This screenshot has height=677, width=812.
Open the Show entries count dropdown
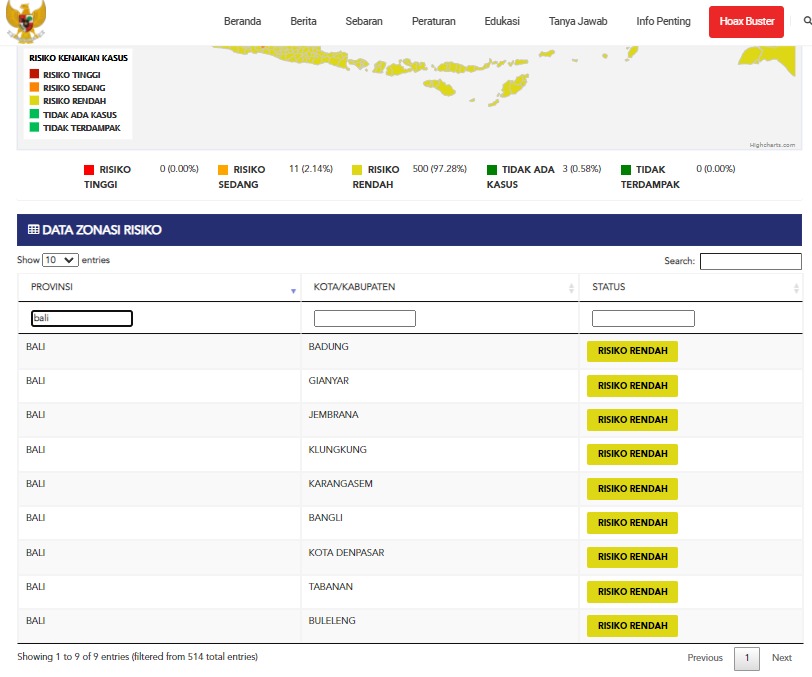click(x=60, y=260)
